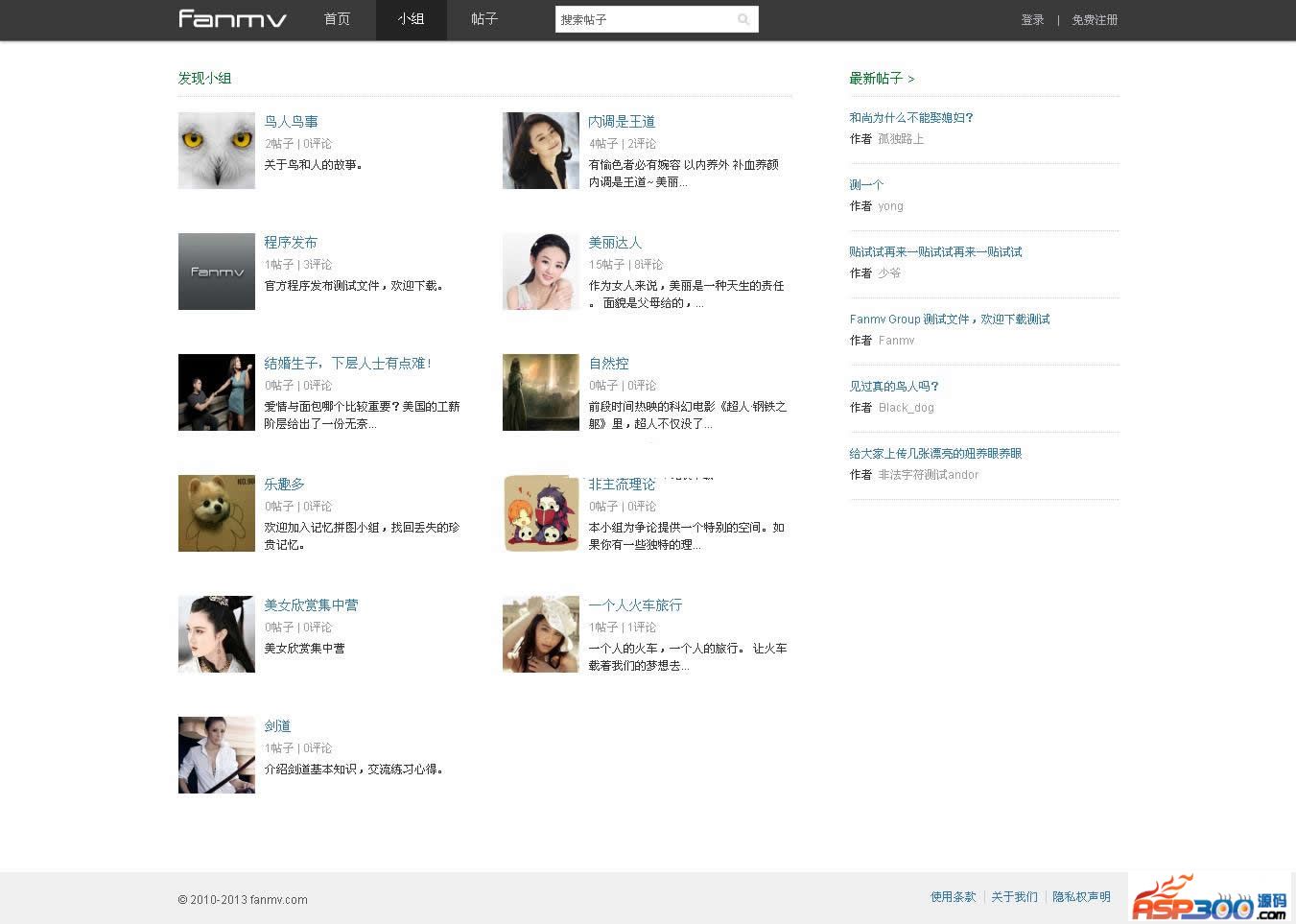Click the © 2010-2013 fanmv.com copyright text
Viewport: 1296px width, 924px height.
point(243,900)
